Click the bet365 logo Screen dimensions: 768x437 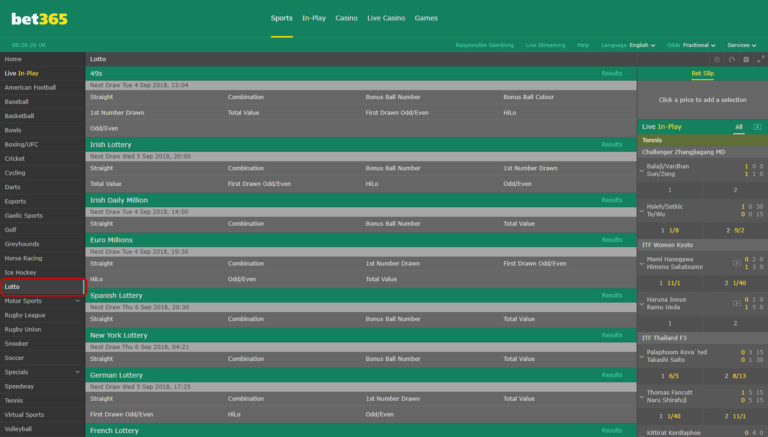(x=42, y=18)
